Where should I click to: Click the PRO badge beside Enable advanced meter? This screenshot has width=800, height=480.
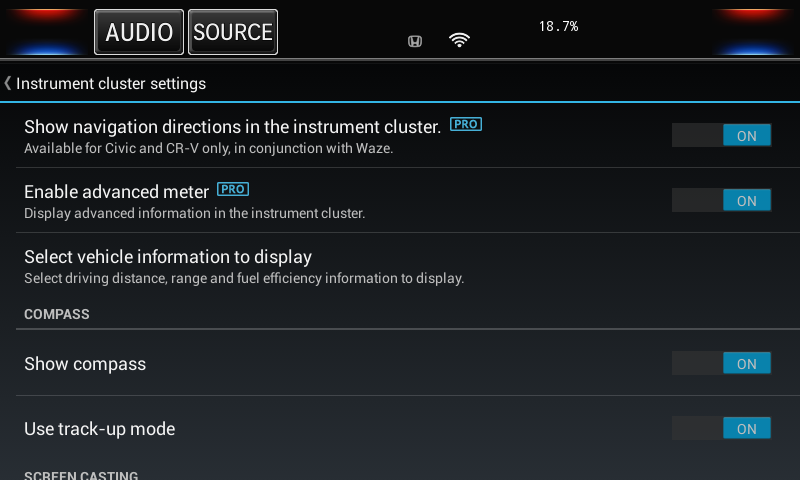233,189
